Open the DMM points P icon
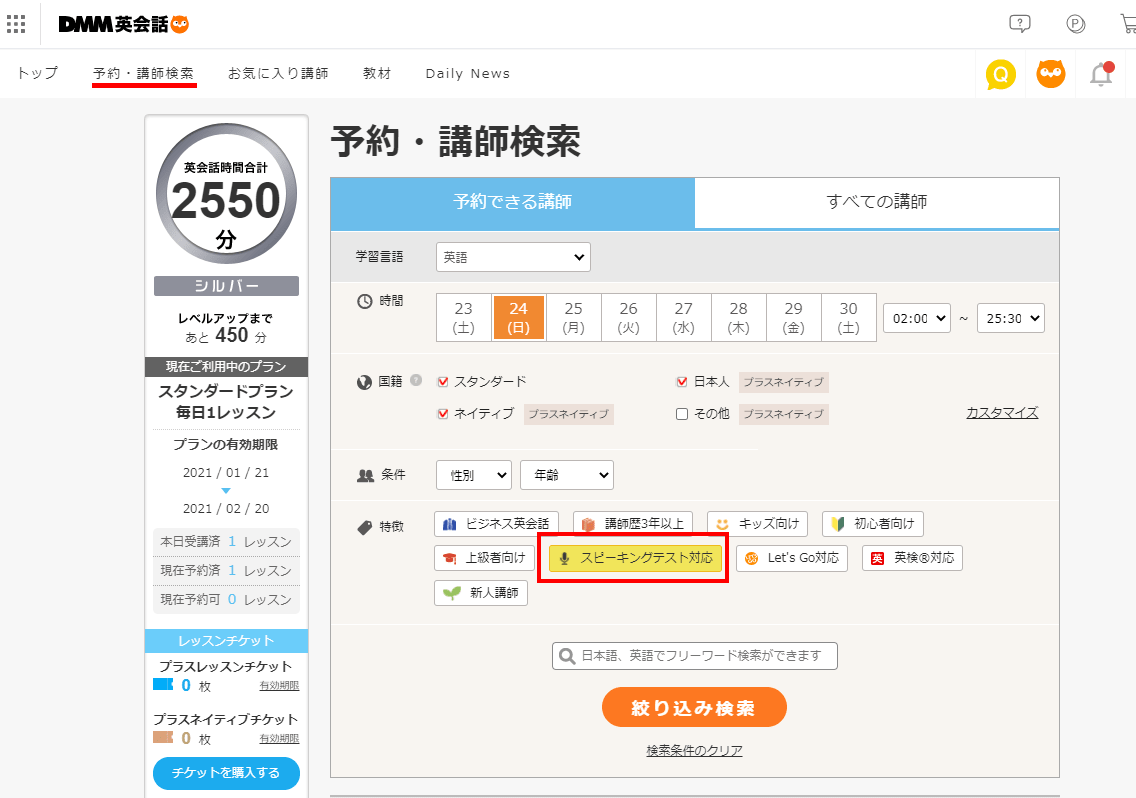 pos(1076,24)
